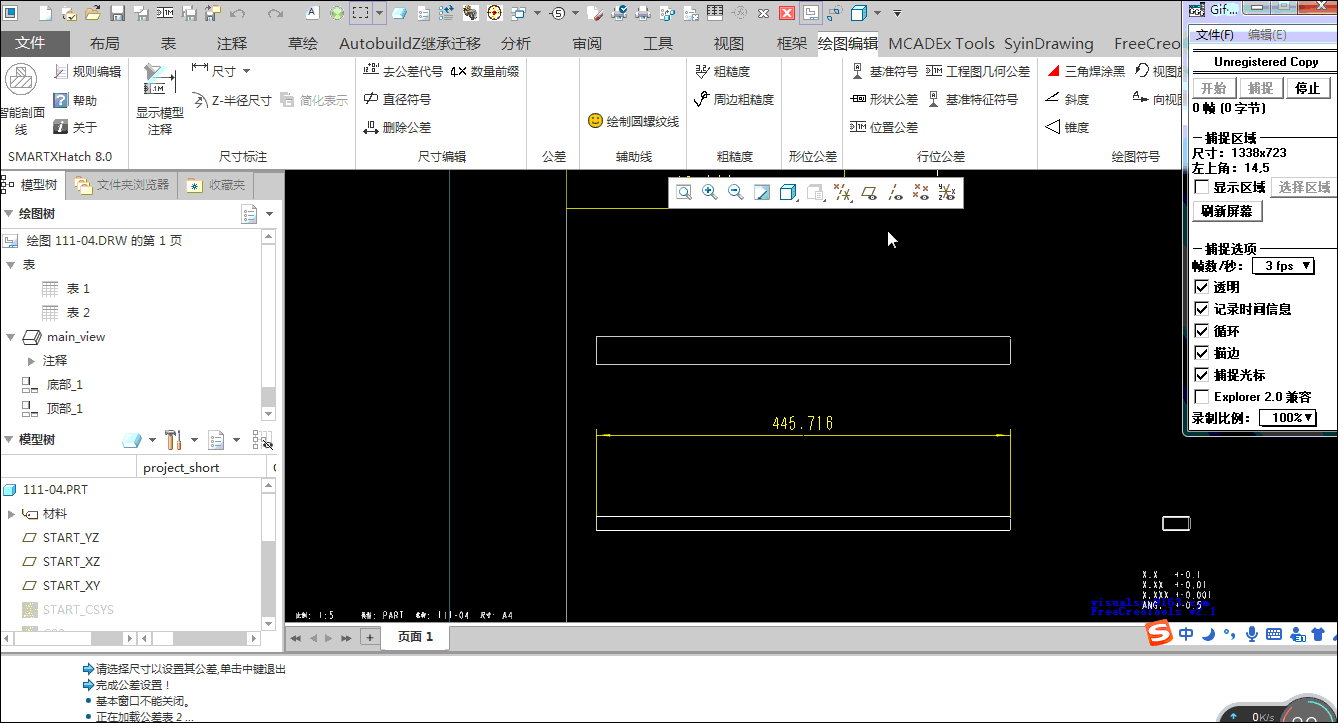
Task: Collapse the main_view tree node
Action: tap(11, 337)
